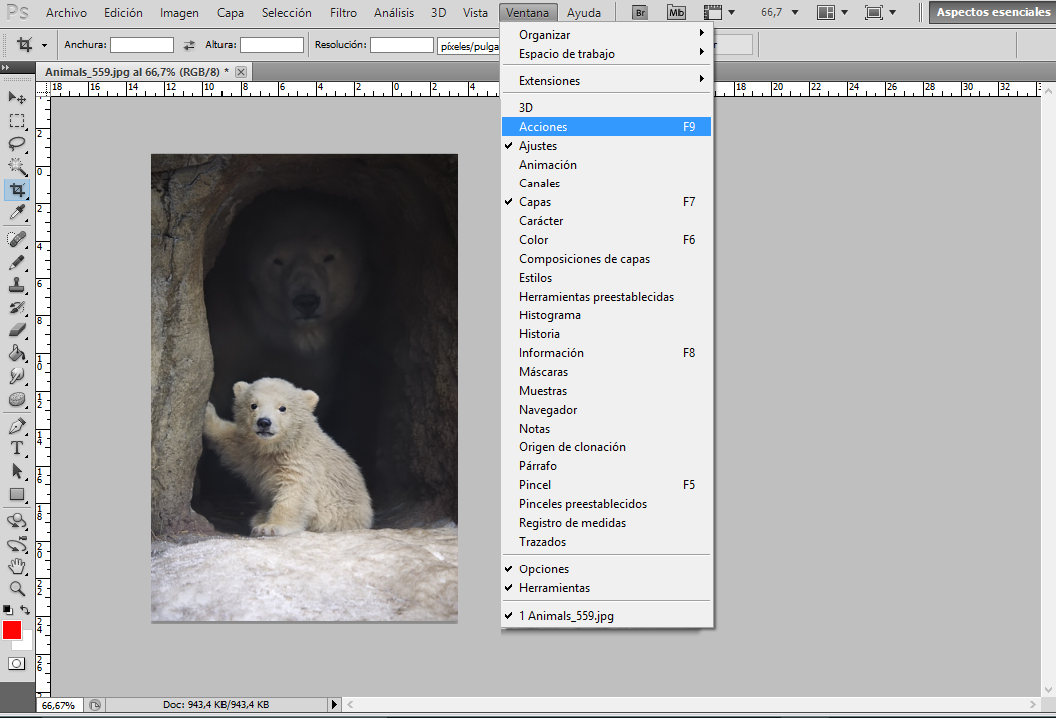The height and width of the screenshot is (720, 1058).
Task: Select the 3D Rotate tool
Action: click(17, 521)
